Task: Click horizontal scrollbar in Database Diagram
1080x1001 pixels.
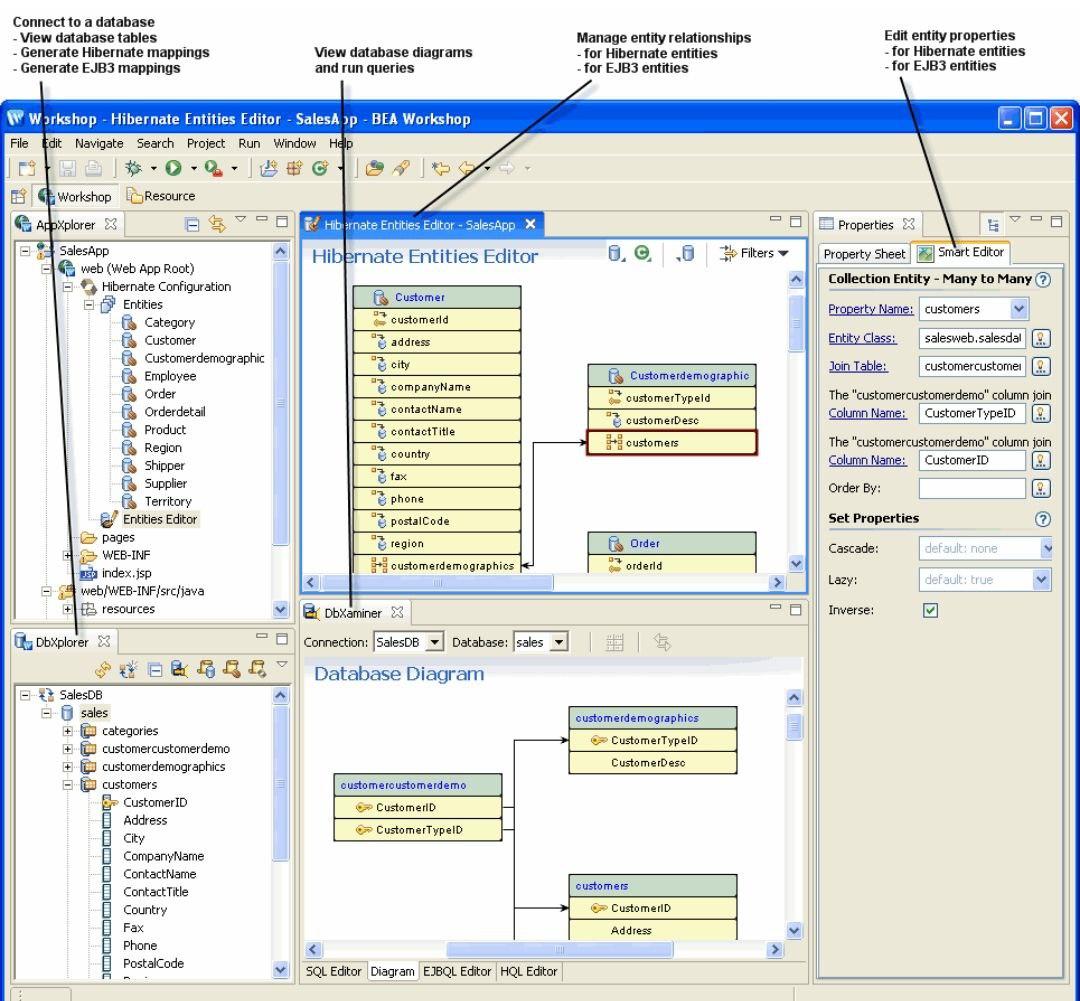Action: (x=559, y=949)
